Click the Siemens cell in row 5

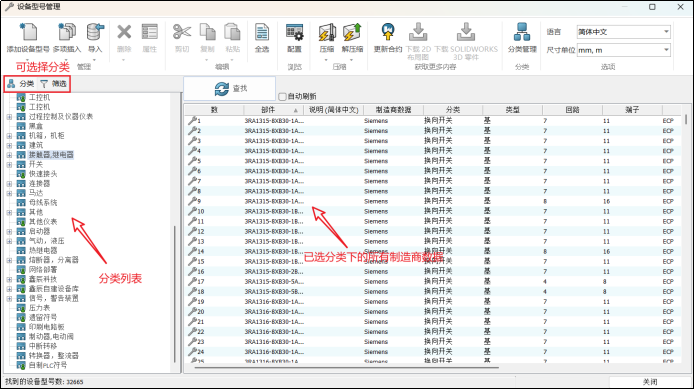[376, 161]
